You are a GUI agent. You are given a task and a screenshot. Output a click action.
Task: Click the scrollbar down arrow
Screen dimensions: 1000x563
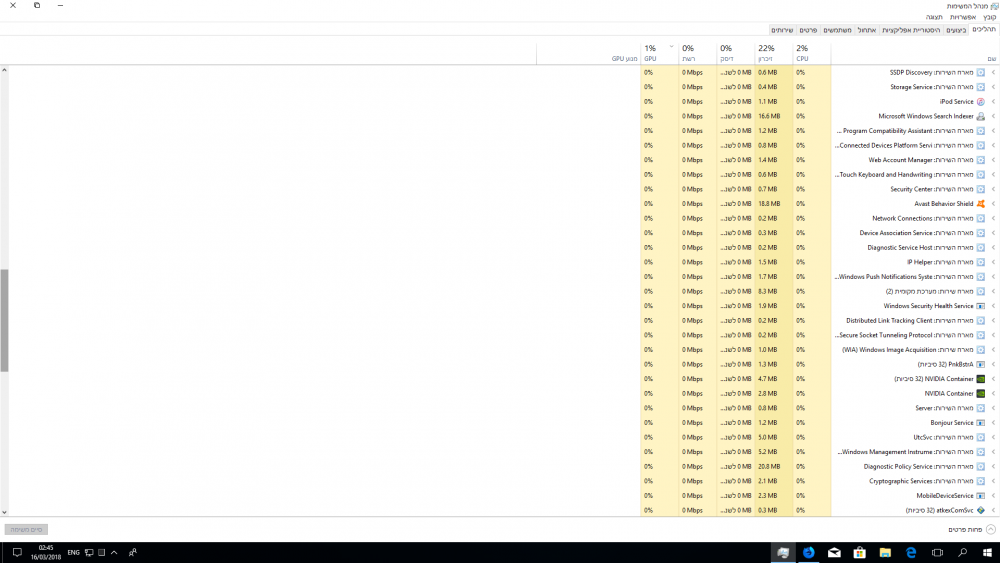pos(4,512)
